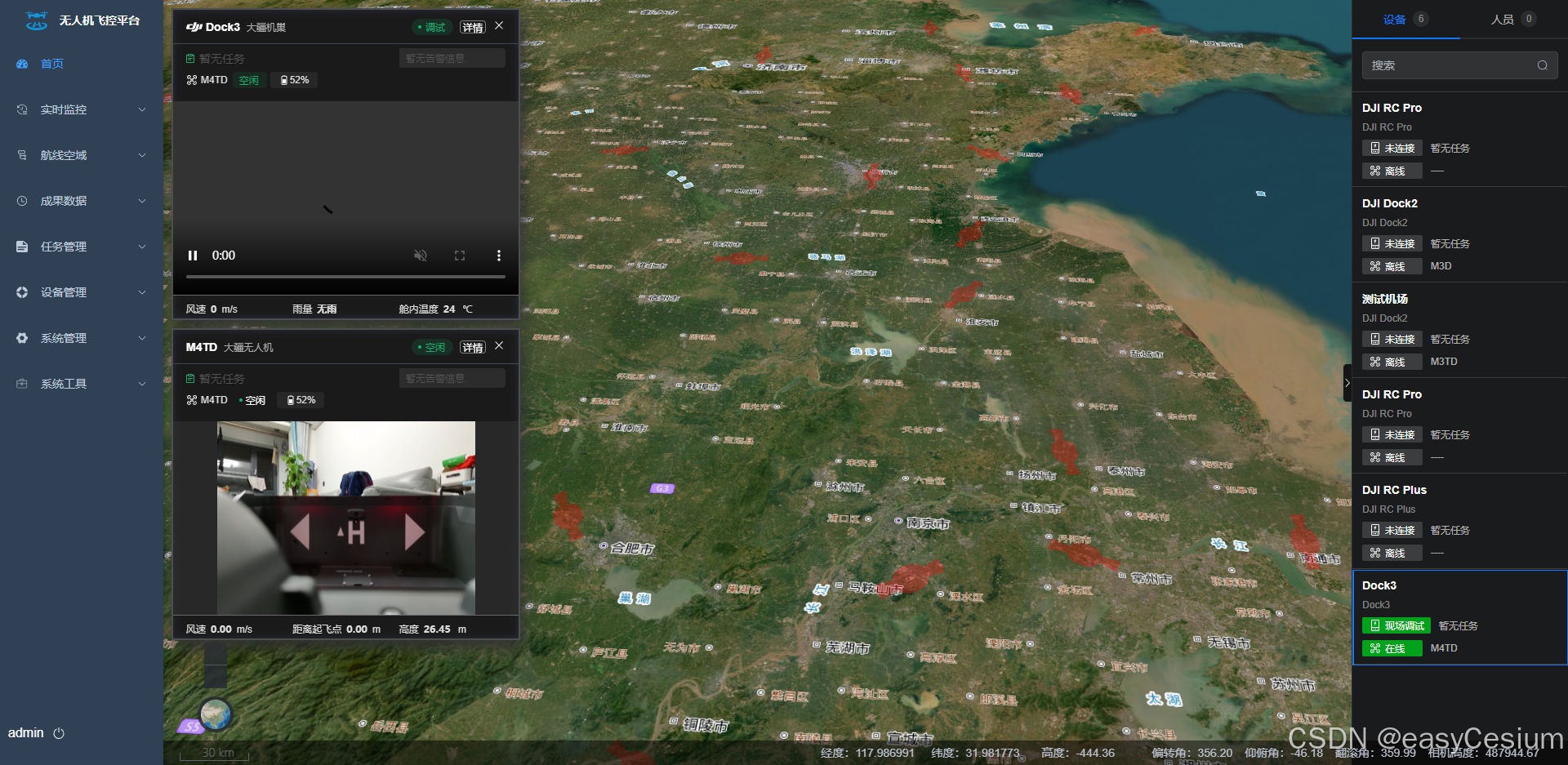
Task: Open 详情 for Dock3 panel
Action: point(473,27)
